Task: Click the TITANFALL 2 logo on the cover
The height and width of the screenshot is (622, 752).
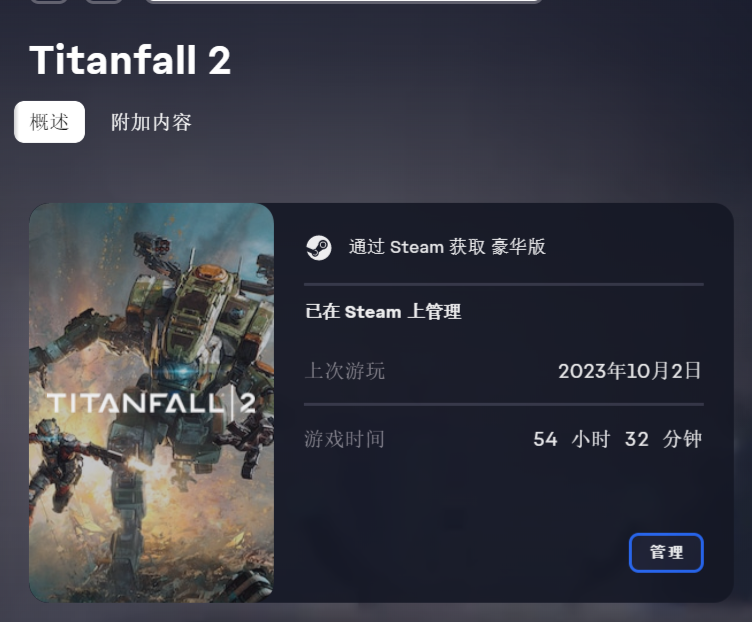Action: click(x=150, y=403)
